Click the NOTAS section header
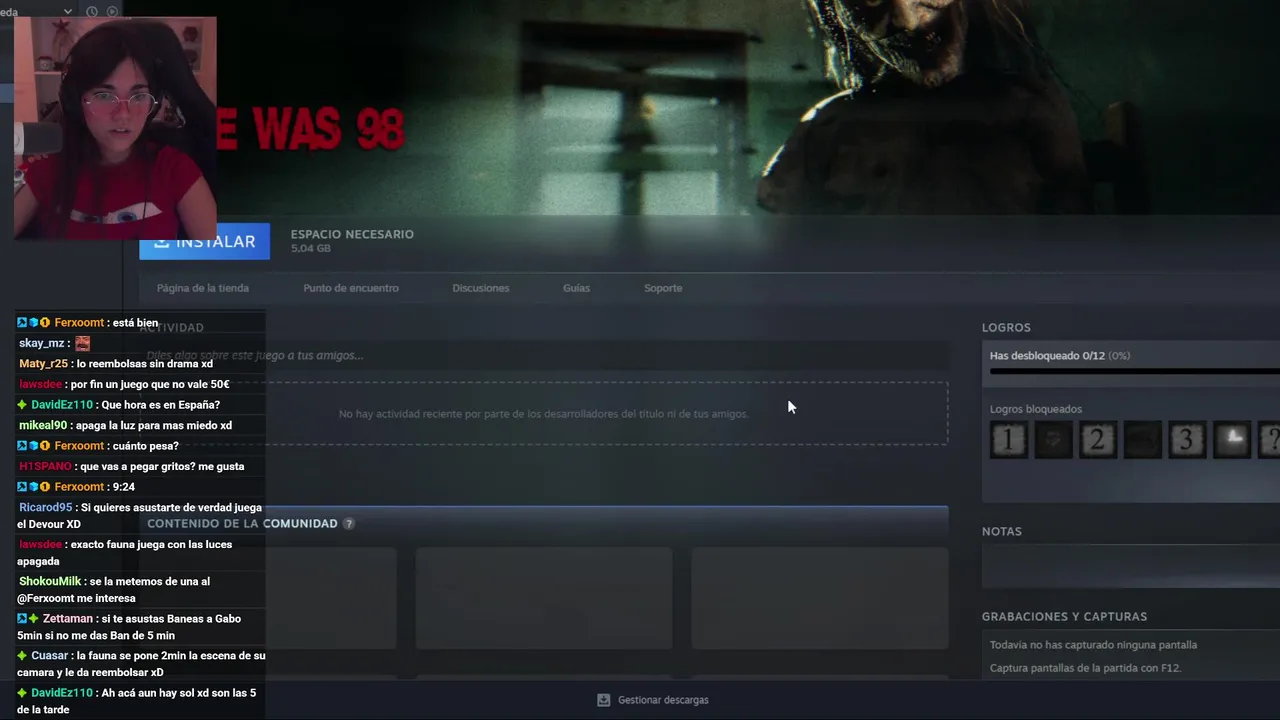1280x720 pixels. (1002, 531)
